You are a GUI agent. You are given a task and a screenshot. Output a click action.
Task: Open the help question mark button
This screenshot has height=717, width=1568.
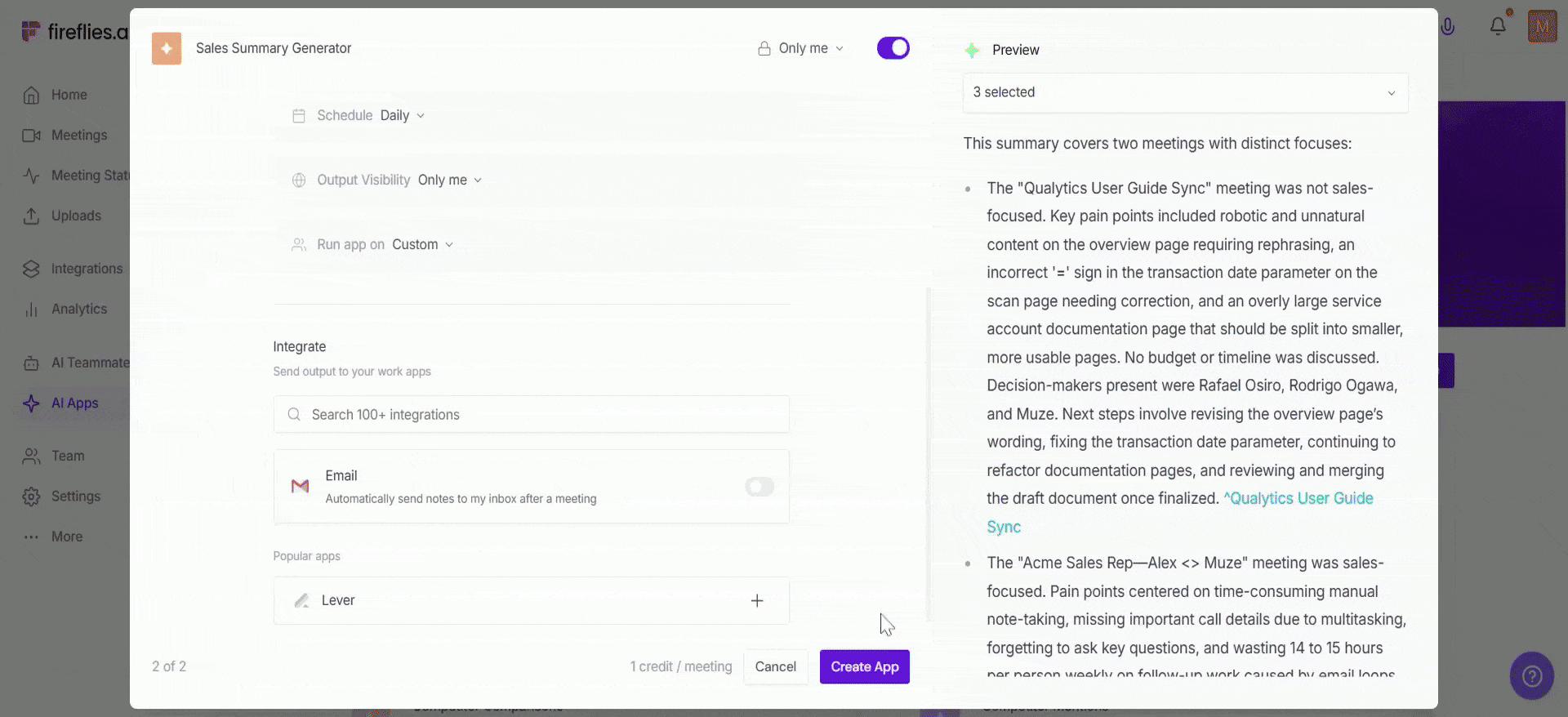tap(1532, 675)
